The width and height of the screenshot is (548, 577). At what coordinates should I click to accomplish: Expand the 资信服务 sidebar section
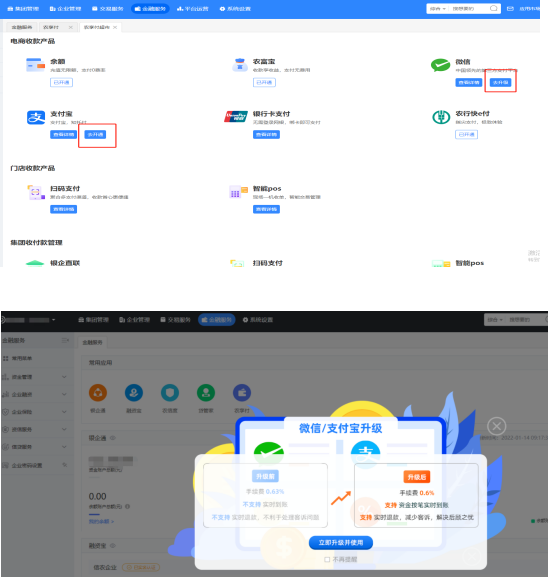click(x=64, y=429)
